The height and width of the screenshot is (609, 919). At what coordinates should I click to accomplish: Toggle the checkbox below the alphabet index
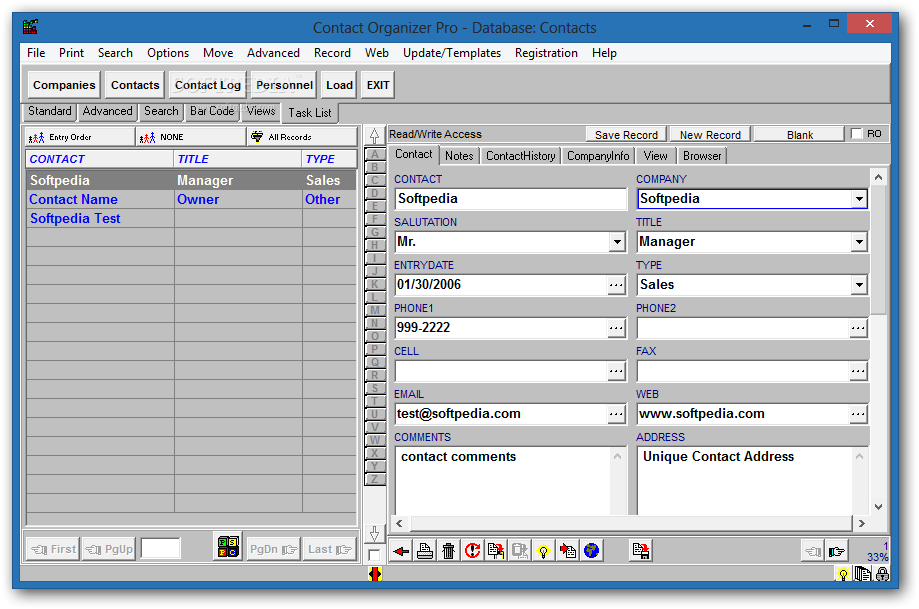(x=374, y=555)
